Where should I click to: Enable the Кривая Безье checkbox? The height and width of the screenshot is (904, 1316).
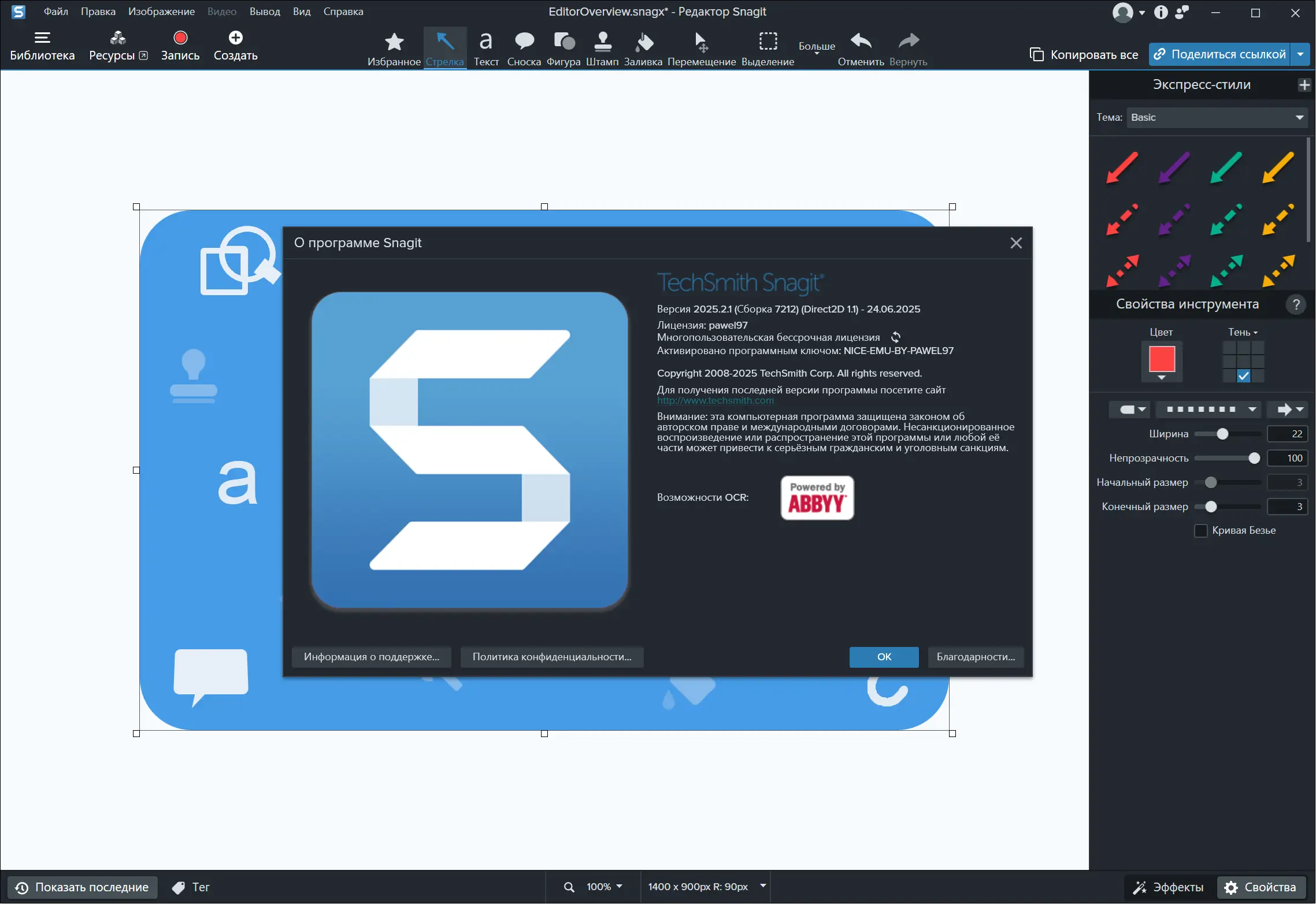tap(1201, 530)
